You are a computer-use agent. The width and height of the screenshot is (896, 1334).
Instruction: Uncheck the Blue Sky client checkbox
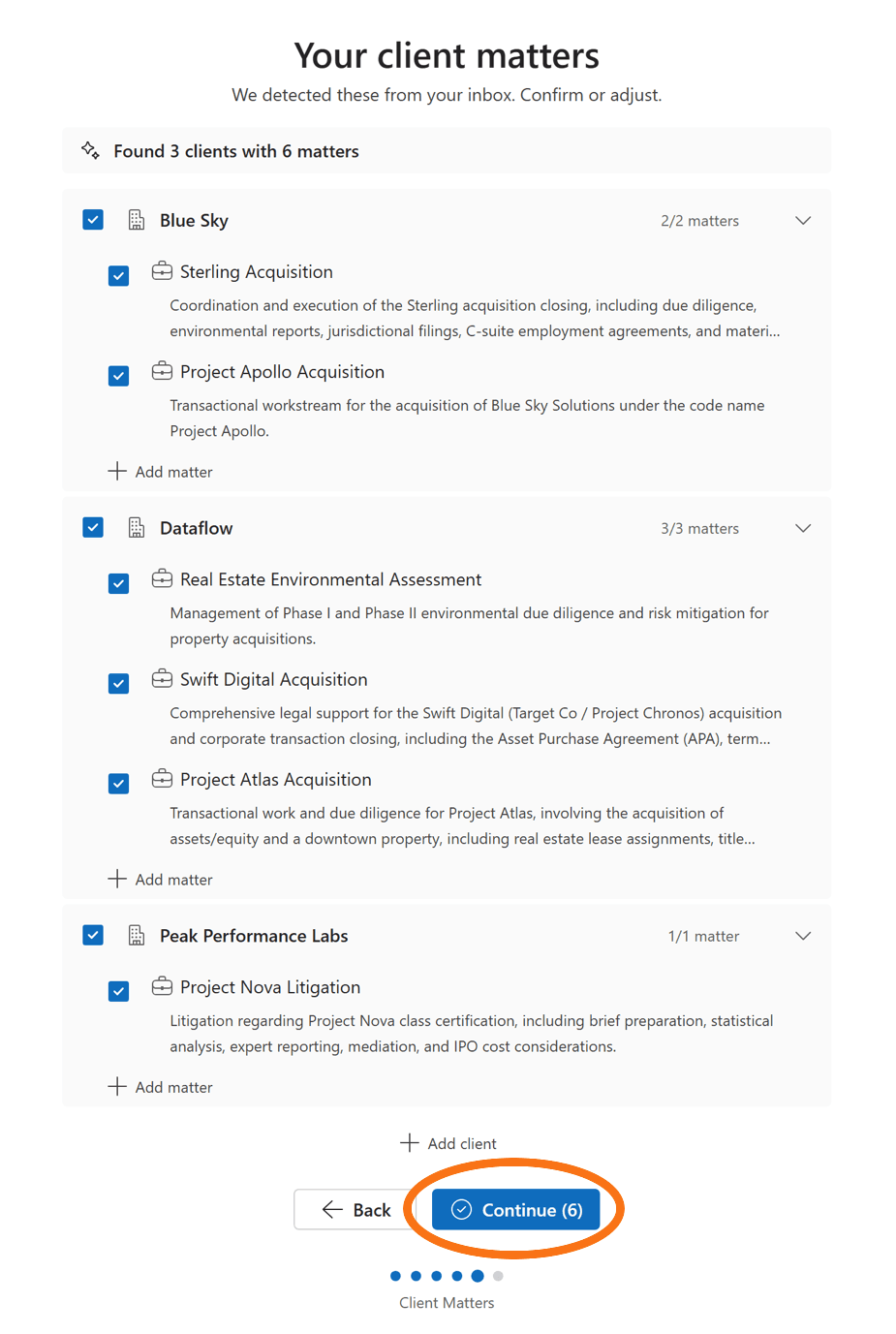pos(93,220)
